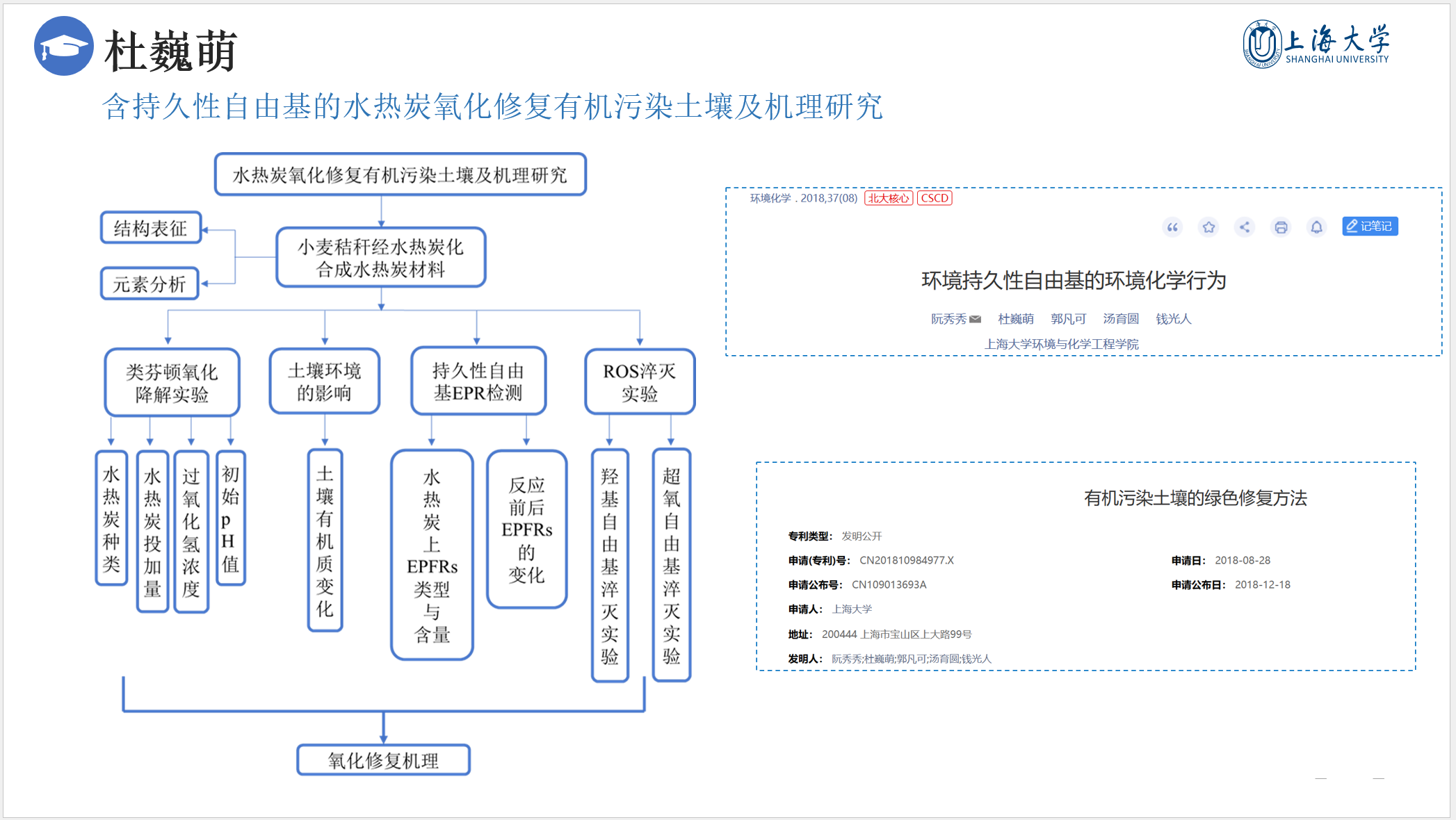Click the printer icon
1456x820 pixels.
pyautogui.click(x=1281, y=227)
